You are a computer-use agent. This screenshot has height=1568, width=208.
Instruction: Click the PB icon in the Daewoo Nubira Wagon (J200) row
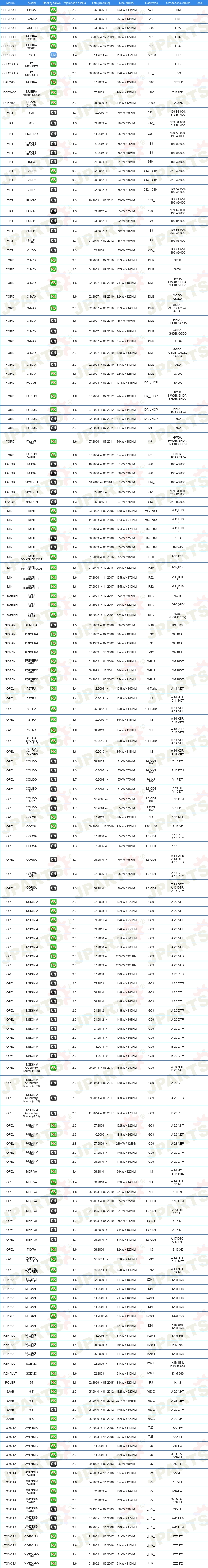(x=53, y=93)
